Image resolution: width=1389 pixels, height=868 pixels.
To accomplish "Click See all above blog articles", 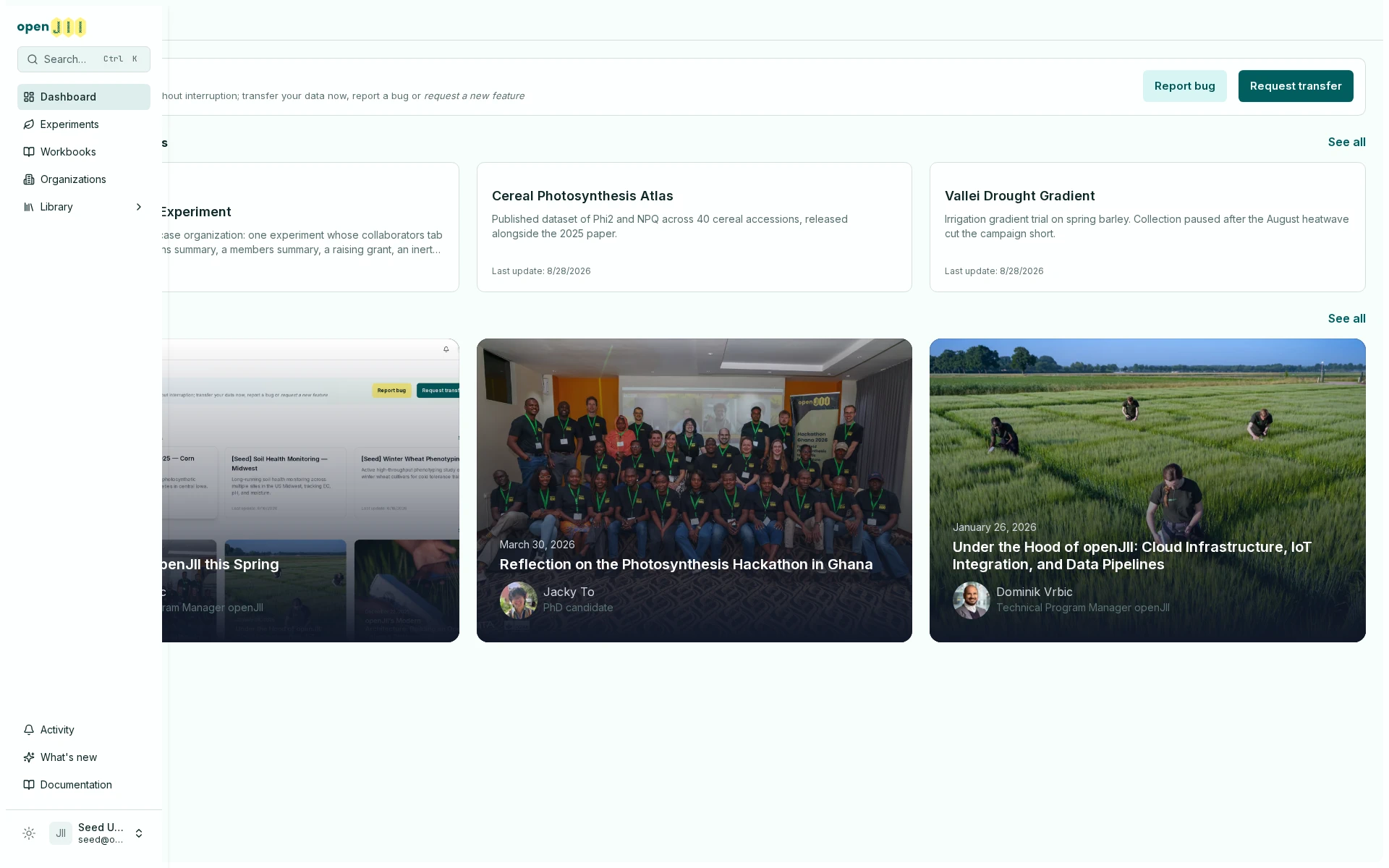I will [x=1346, y=319].
